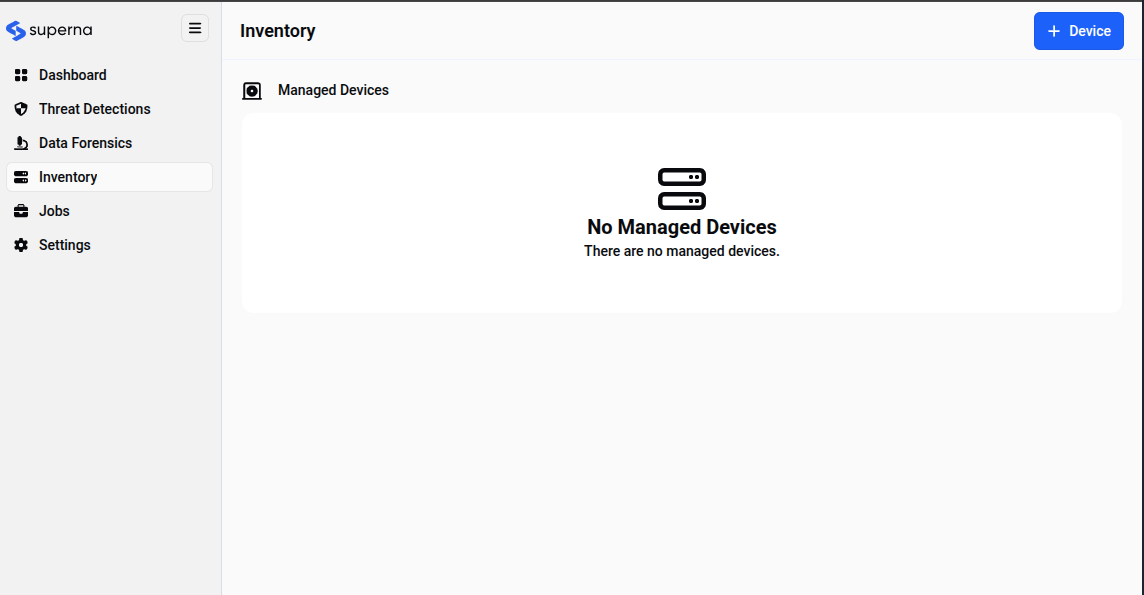The height and width of the screenshot is (595, 1144).
Task: Click the Settings gear icon
Action: tap(21, 245)
